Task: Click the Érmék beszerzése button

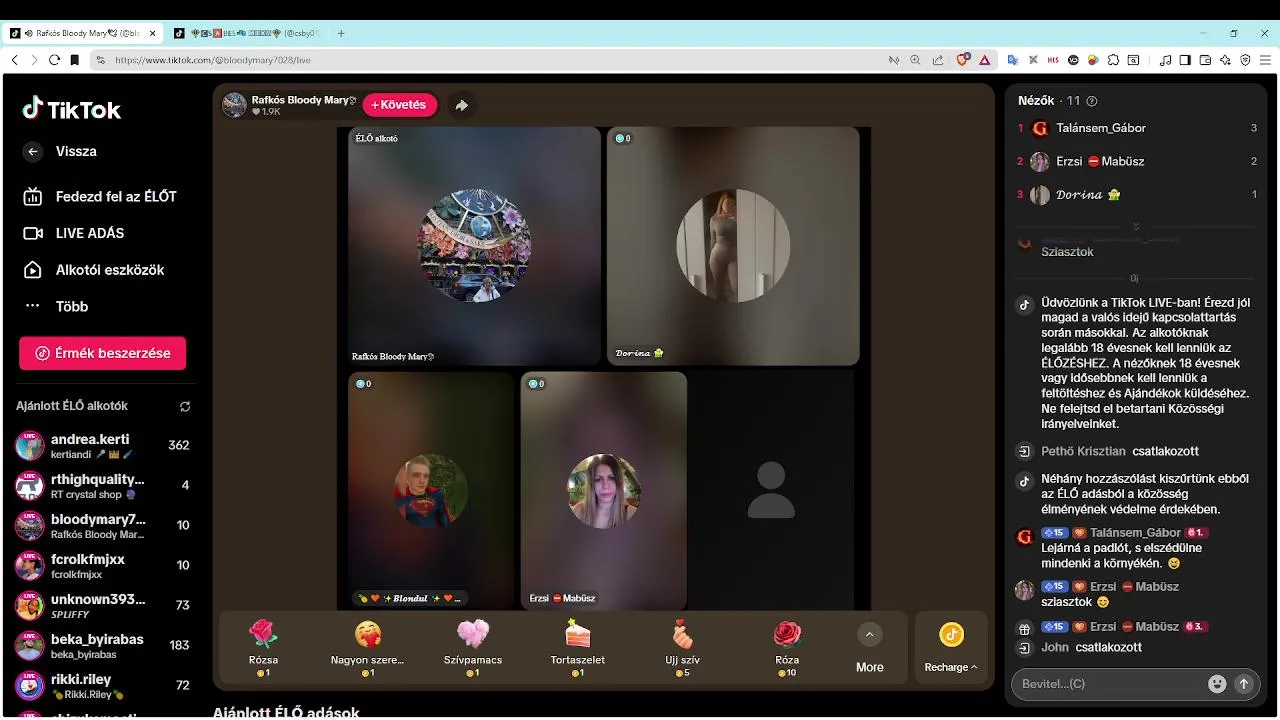Action: tap(102, 353)
